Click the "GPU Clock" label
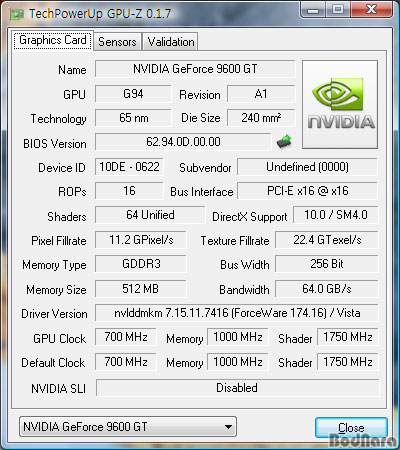The height and width of the screenshot is (450, 400). pos(60,339)
